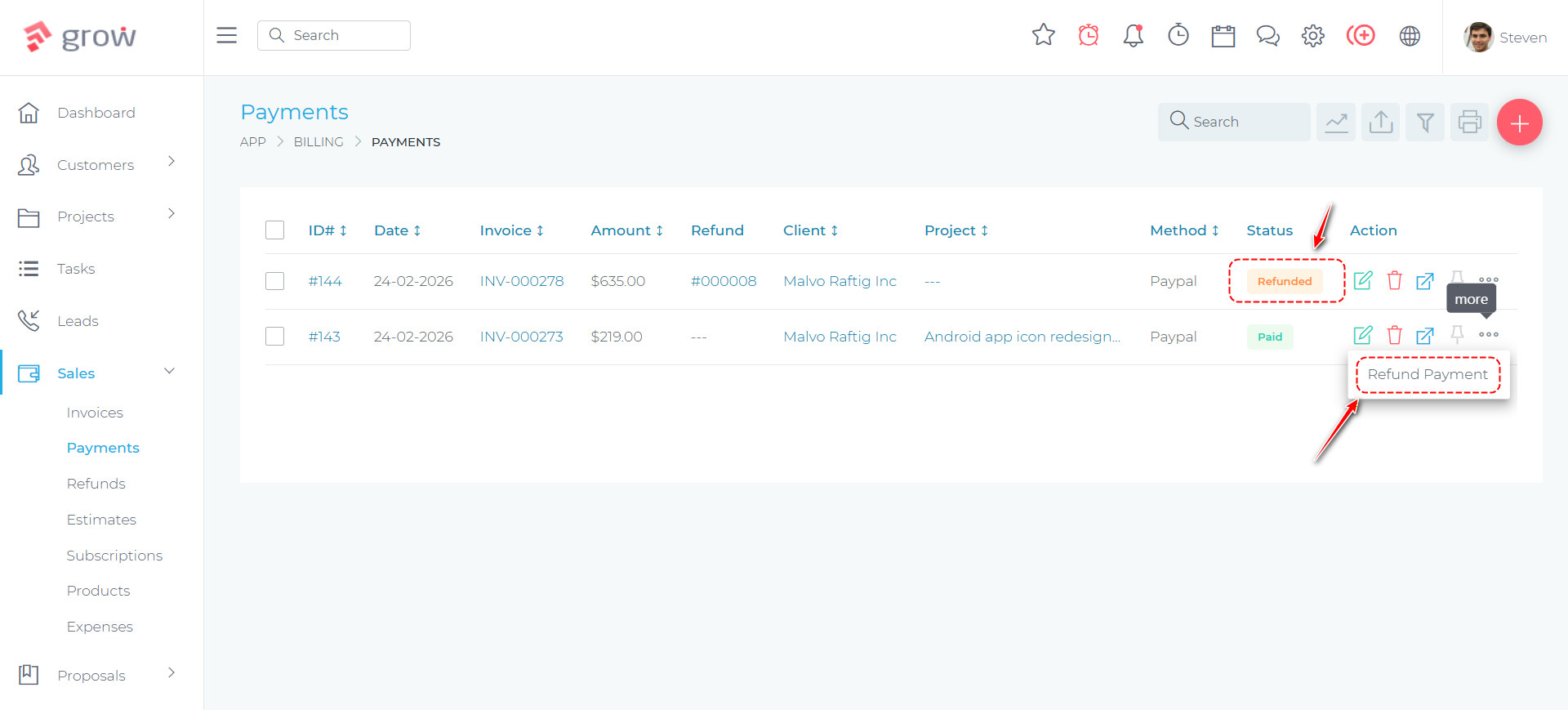Select Refund Payment from the more menu
The width and height of the screenshot is (1568, 710).
tap(1427, 374)
